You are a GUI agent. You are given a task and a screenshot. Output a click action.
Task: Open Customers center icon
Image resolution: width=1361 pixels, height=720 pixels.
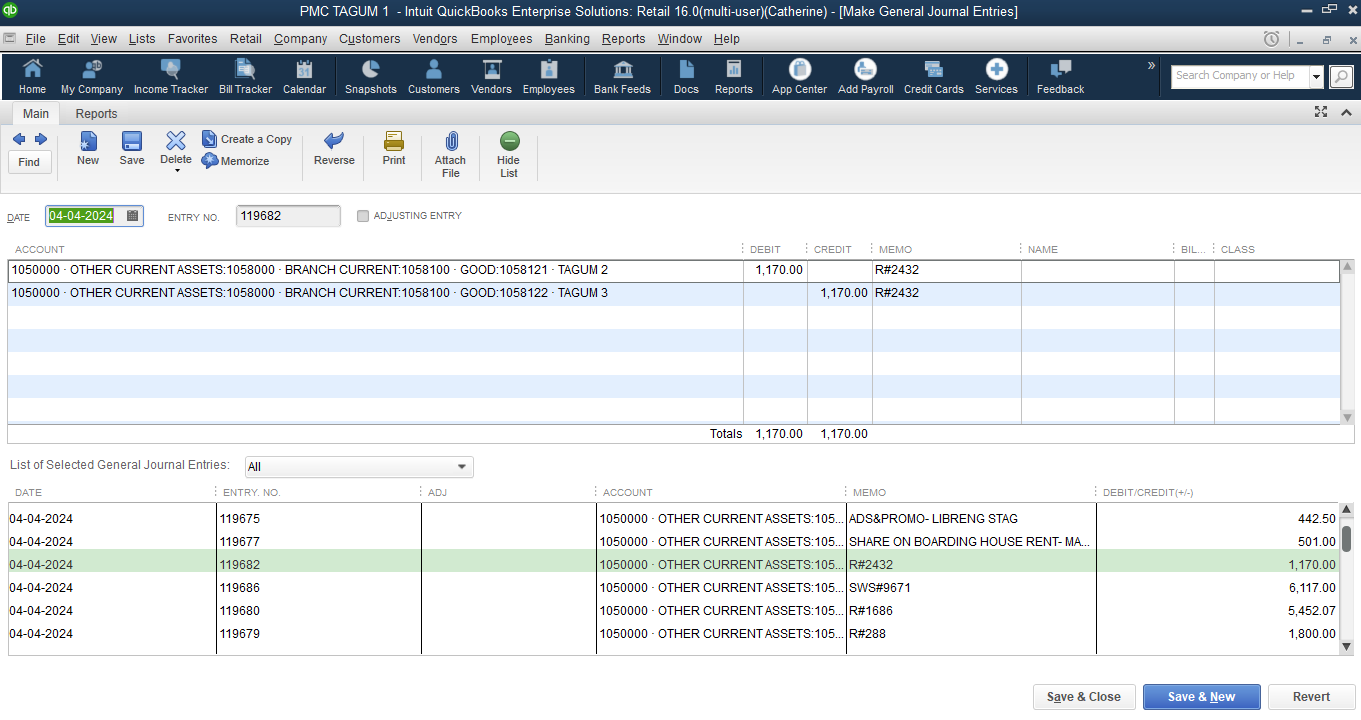click(434, 77)
